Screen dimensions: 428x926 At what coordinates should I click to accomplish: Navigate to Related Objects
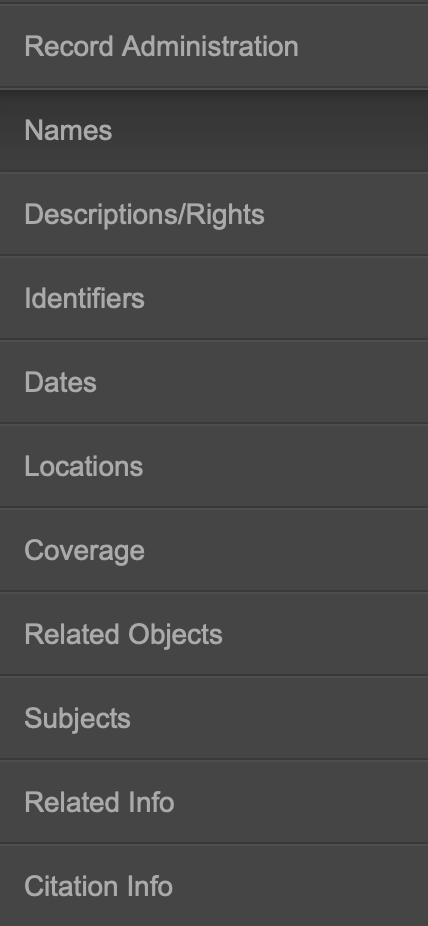click(214, 634)
